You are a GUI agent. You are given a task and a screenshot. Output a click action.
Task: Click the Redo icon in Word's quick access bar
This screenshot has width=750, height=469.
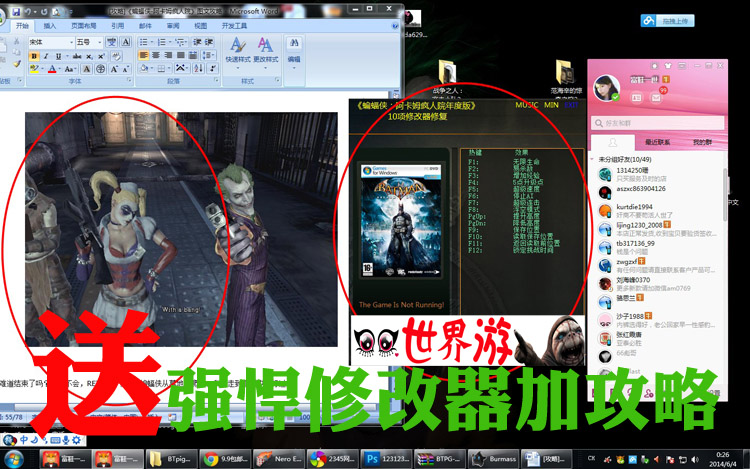pyautogui.click(x=44, y=11)
